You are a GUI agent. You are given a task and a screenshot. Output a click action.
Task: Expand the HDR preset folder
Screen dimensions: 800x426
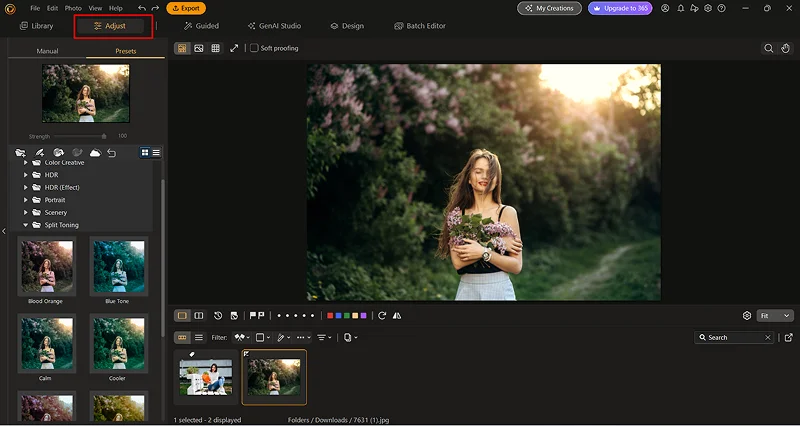pos(26,175)
